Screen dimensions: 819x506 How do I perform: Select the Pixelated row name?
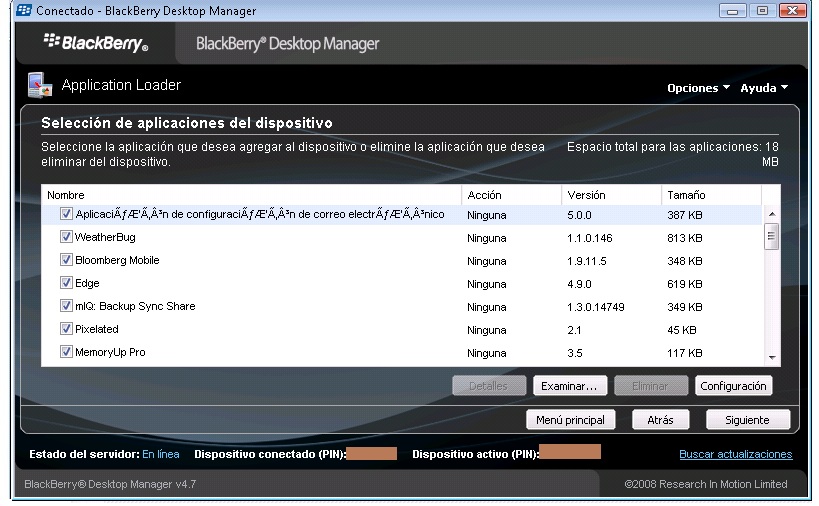[97, 329]
